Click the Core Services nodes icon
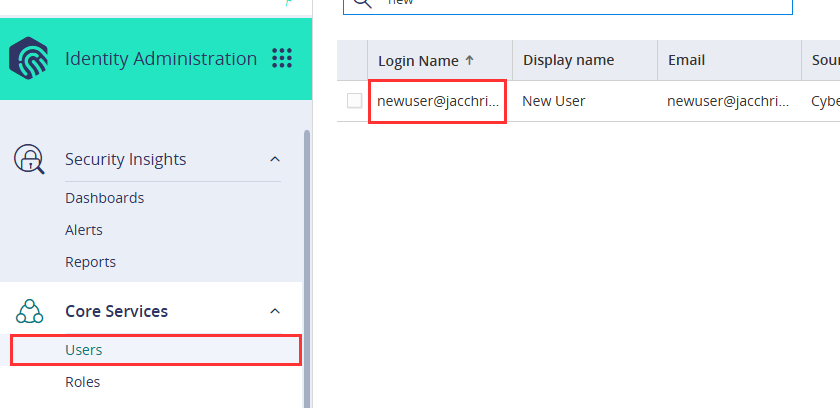 pos(29,311)
